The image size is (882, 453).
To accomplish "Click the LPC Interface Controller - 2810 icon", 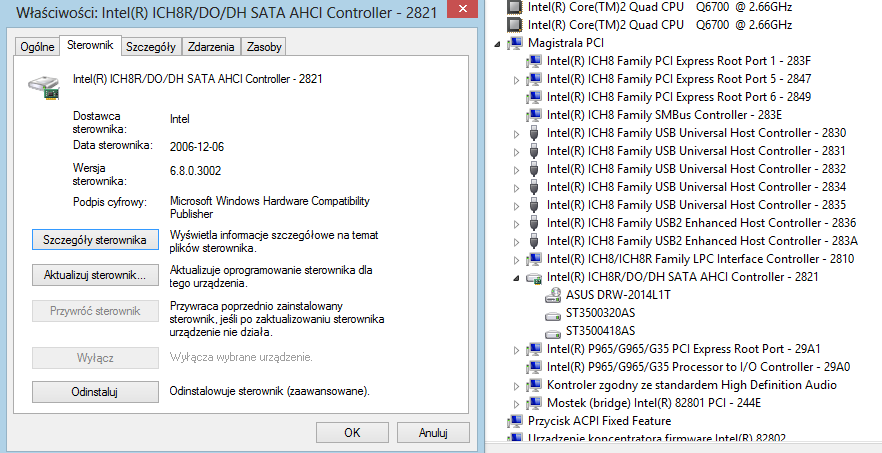I will [534, 259].
